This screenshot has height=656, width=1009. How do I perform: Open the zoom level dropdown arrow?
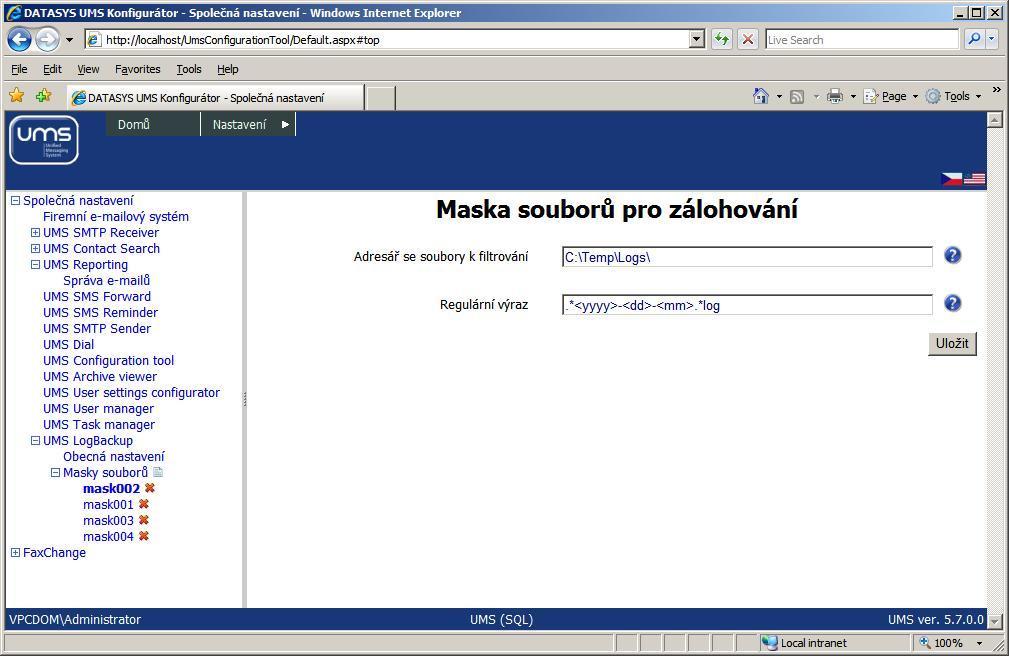click(x=979, y=643)
